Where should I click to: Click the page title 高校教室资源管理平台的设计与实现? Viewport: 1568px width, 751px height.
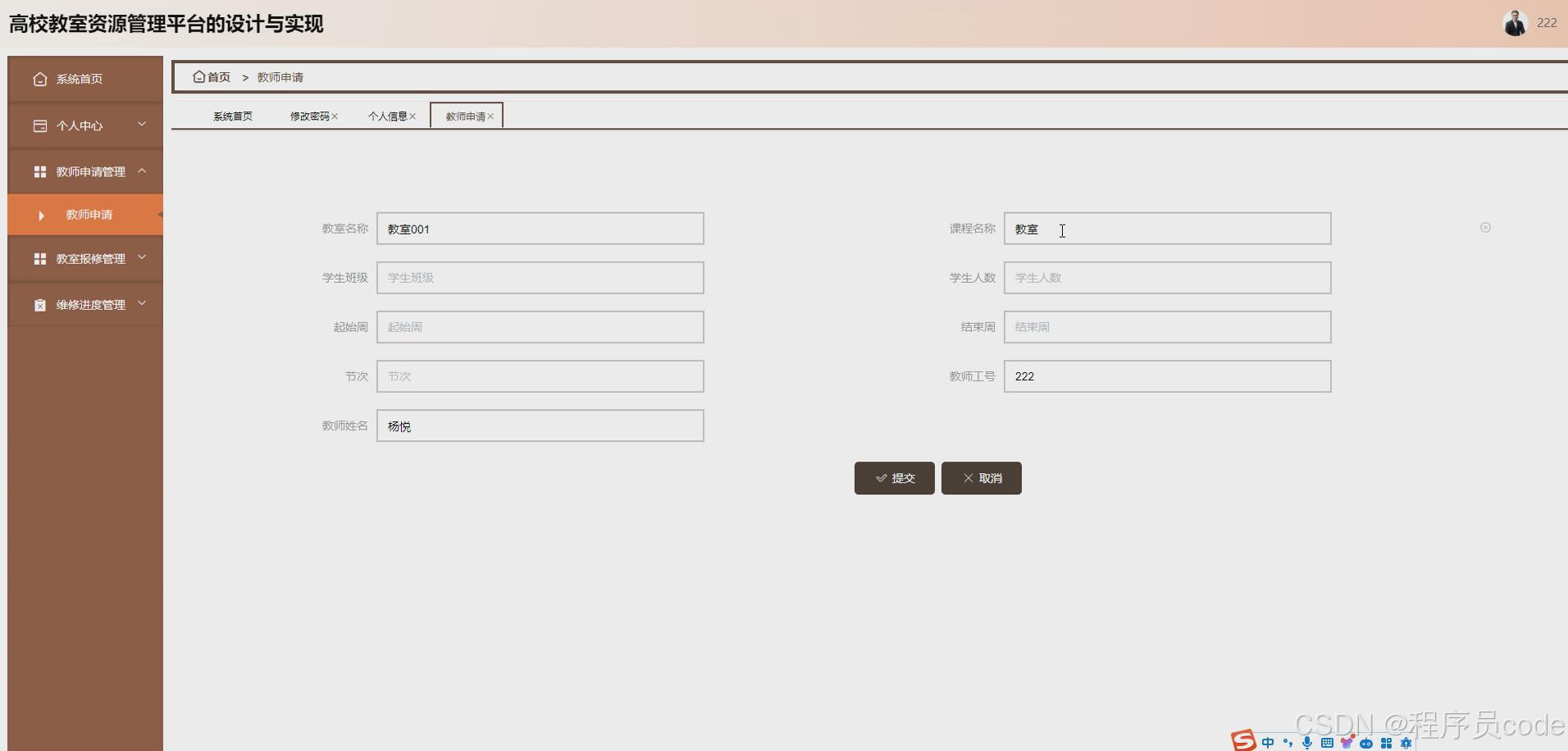[x=166, y=24]
